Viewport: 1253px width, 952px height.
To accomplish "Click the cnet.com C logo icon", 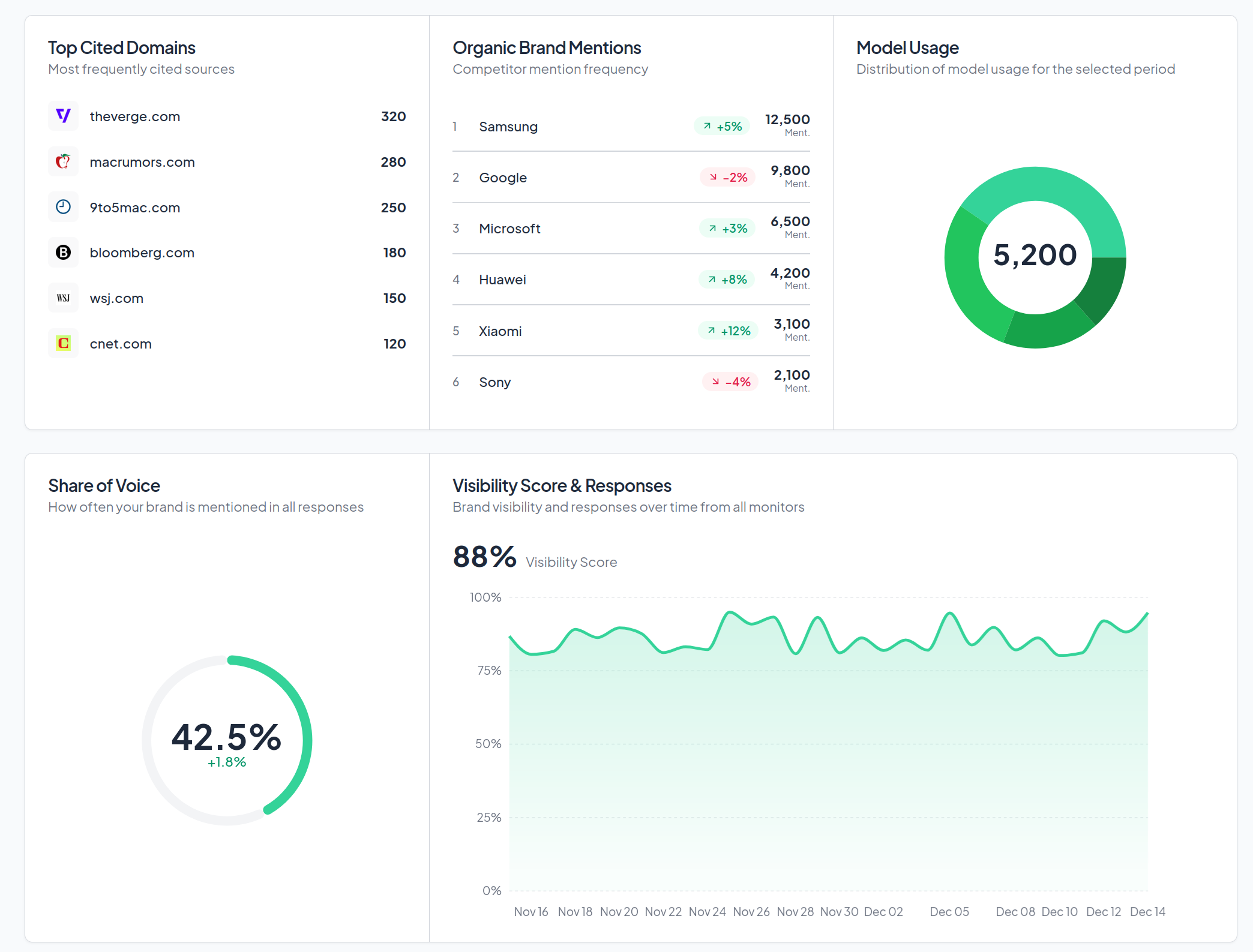I will click(x=63, y=344).
